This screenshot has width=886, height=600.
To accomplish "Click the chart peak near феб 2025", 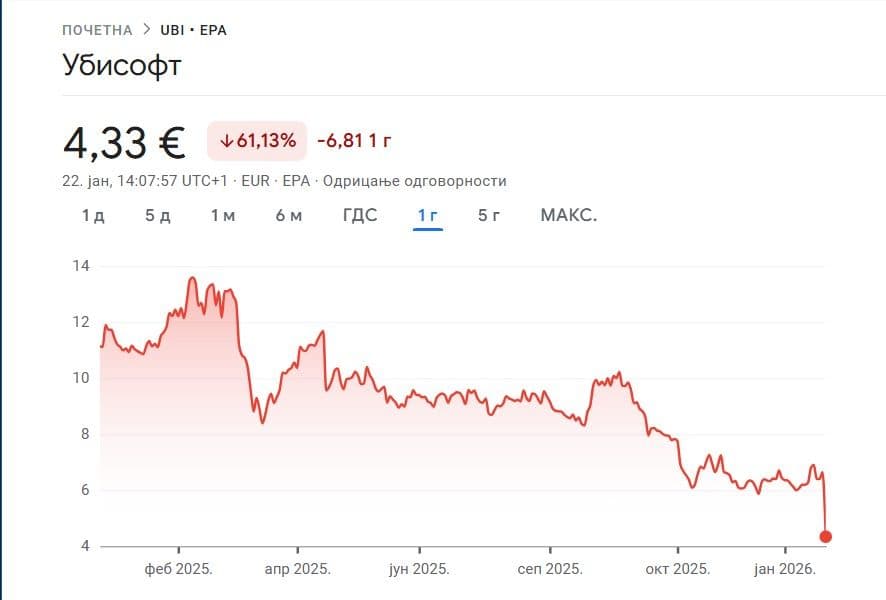I will point(192,278).
